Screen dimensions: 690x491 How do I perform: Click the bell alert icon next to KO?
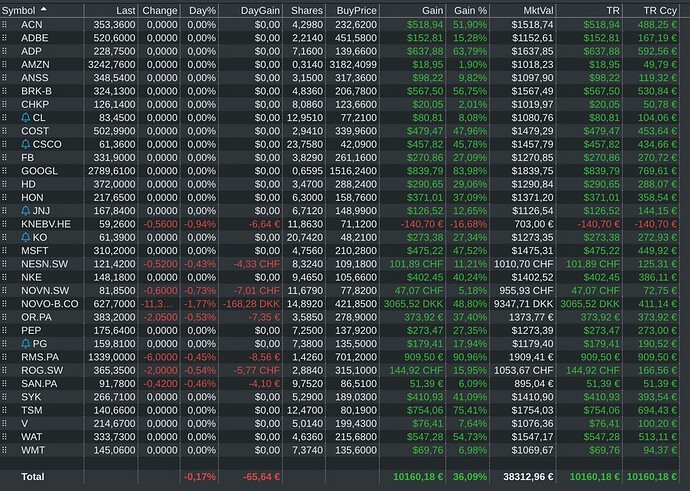pyautogui.click(x=26, y=238)
